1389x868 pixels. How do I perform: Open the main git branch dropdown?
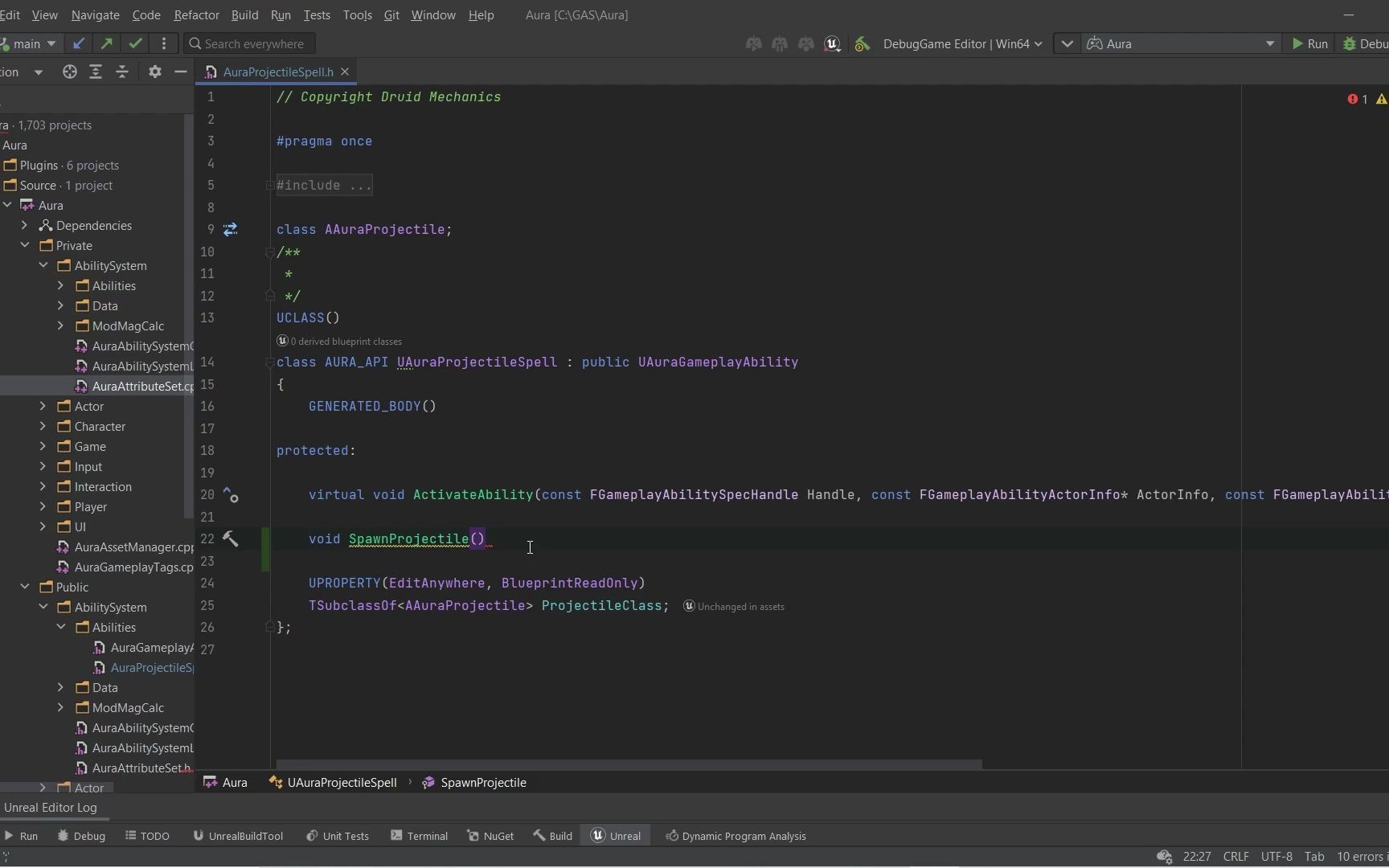(x=28, y=43)
